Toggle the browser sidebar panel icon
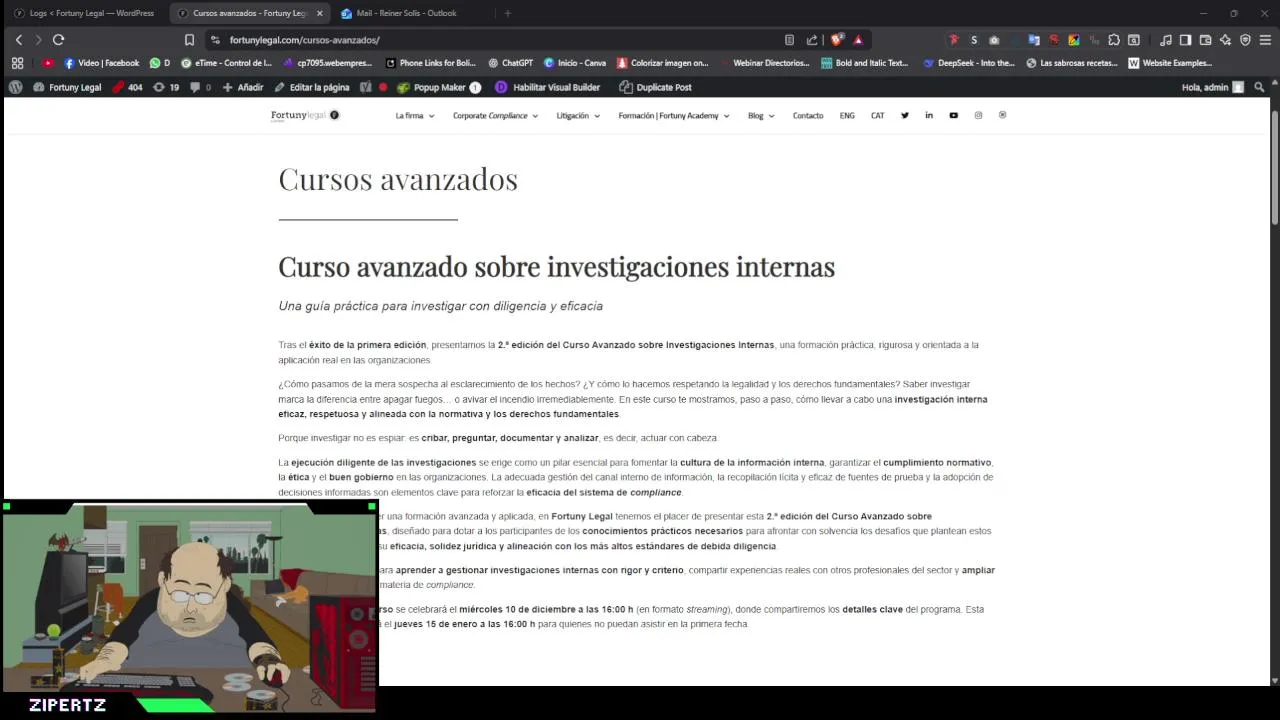1280x720 pixels. coord(1185,40)
